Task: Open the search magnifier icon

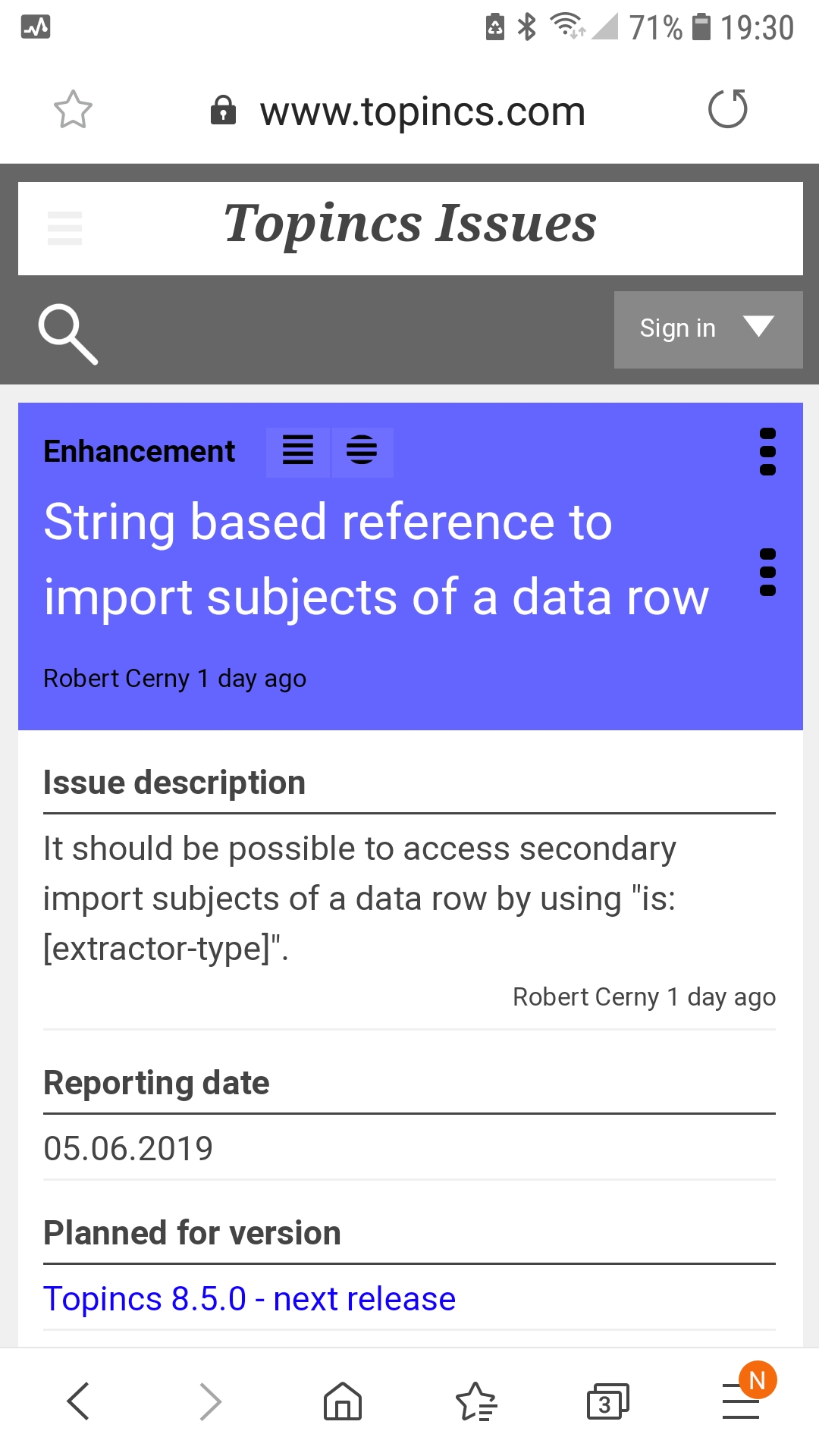Action: pyautogui.click(x=68, y=334)
